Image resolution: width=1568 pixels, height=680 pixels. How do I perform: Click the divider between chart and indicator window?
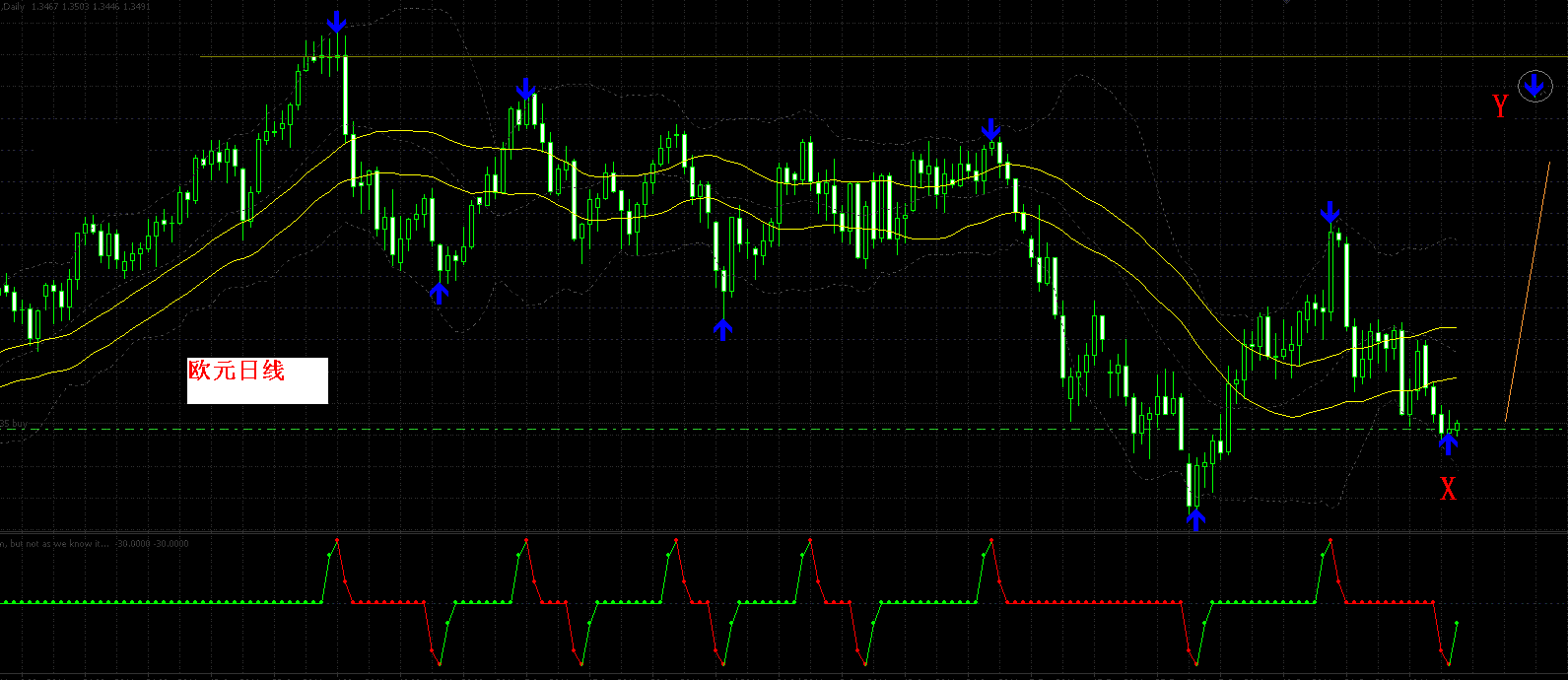784,533
